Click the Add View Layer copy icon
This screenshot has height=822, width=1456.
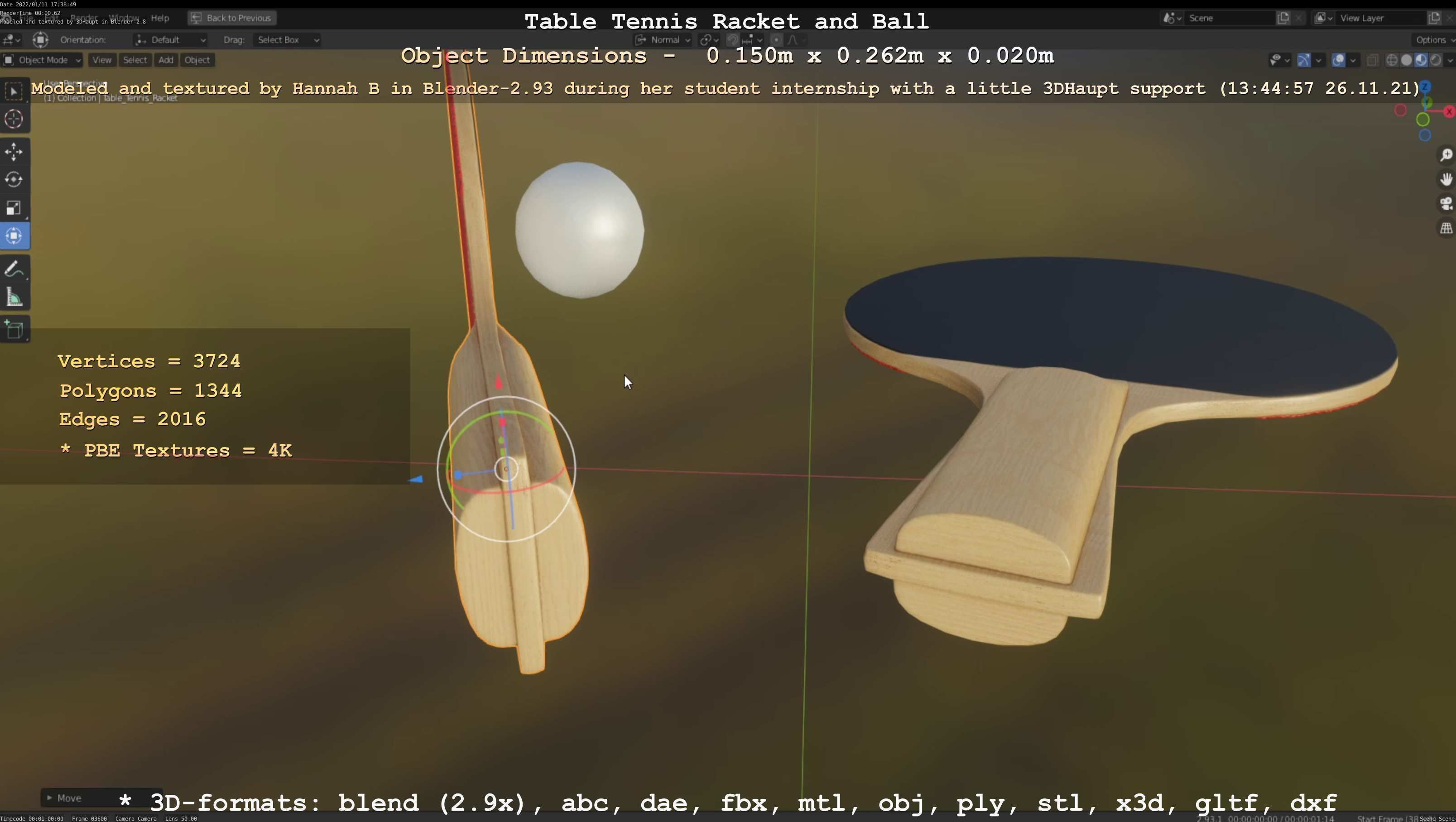coord(1434,18)
